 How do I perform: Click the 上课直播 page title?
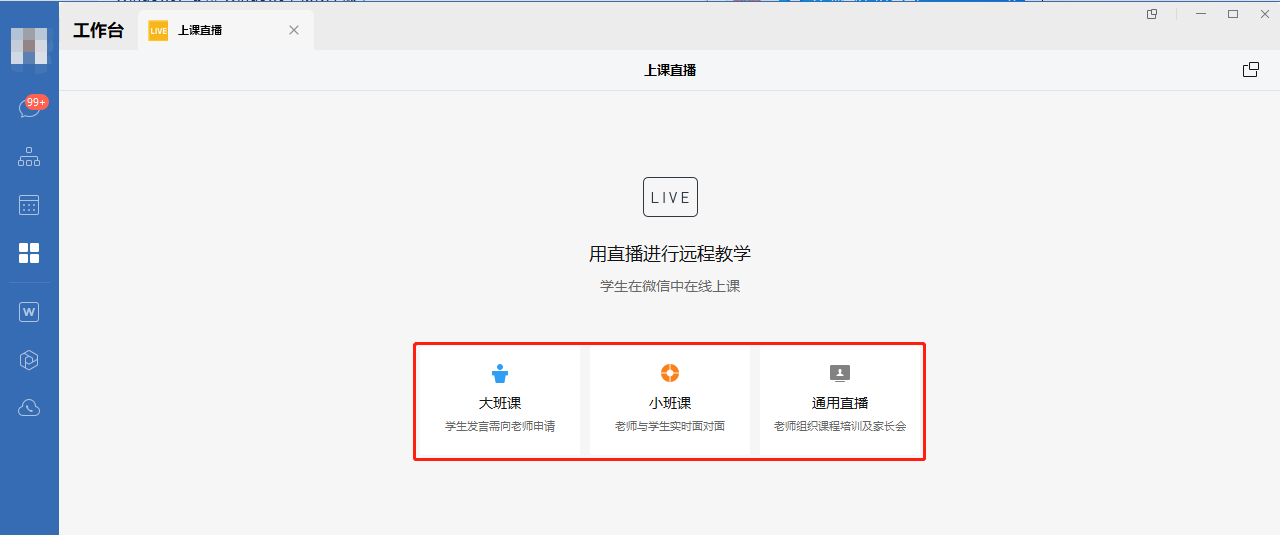pos(670,70)
